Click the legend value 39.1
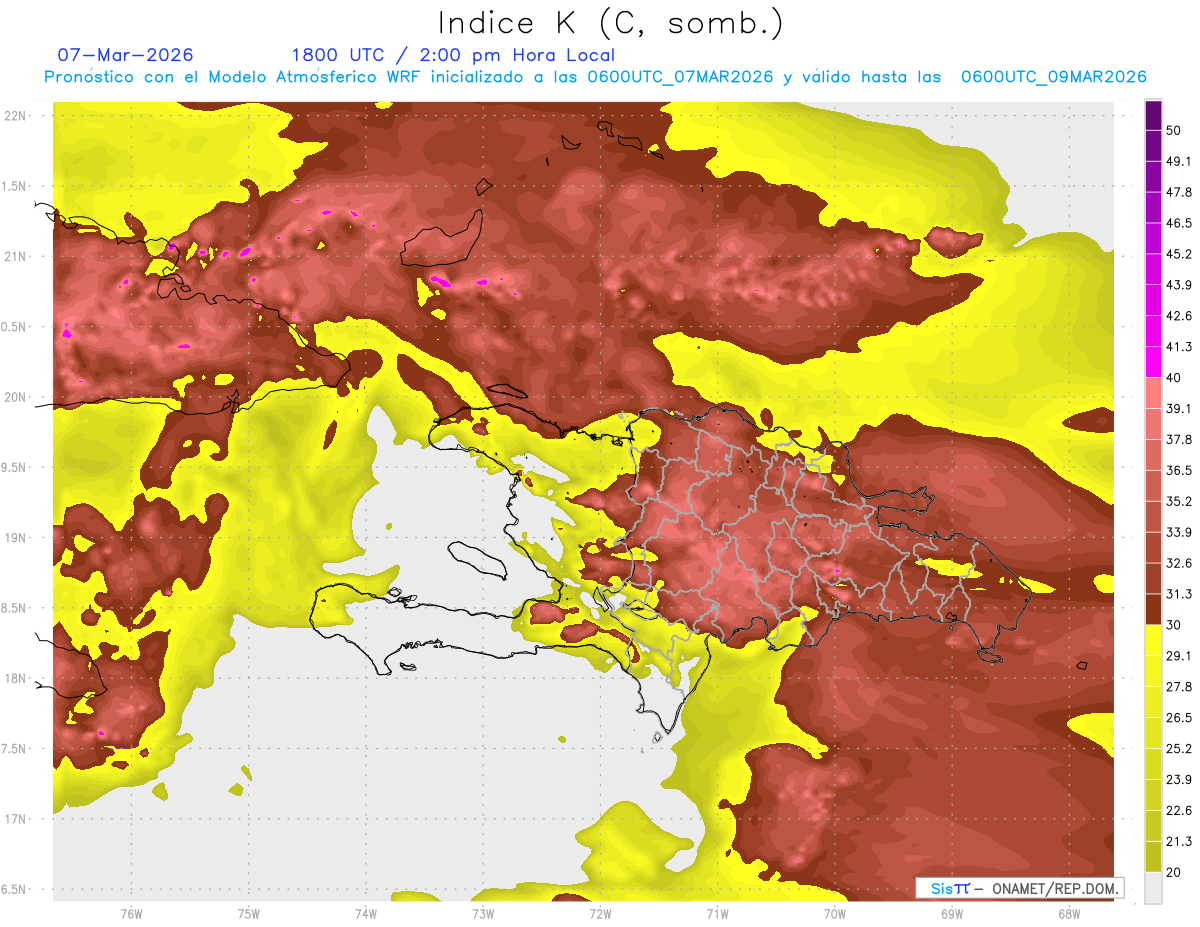This screenshot has height=927, width=1200. pos(1179,409)
